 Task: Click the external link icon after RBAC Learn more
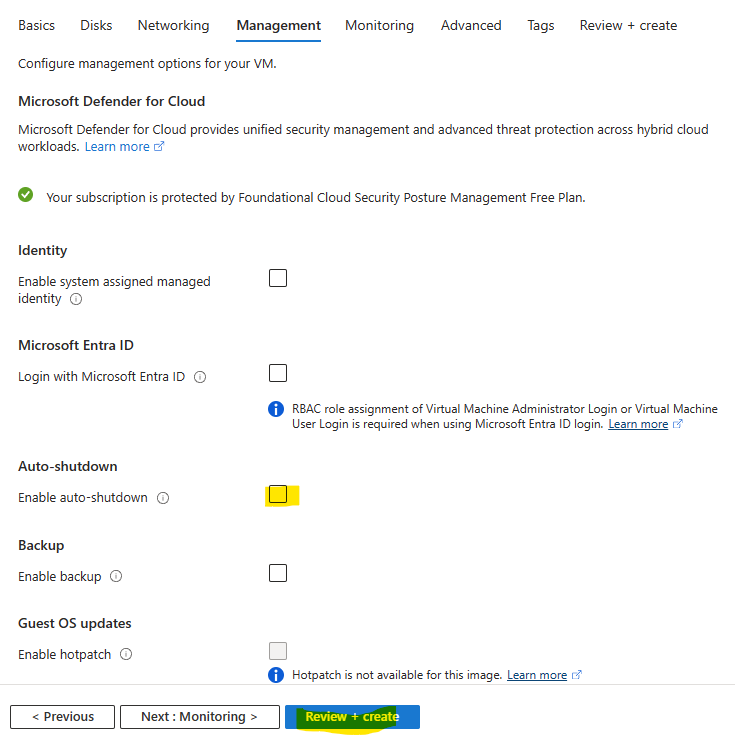pyautogui.click(x=678, y=424)
